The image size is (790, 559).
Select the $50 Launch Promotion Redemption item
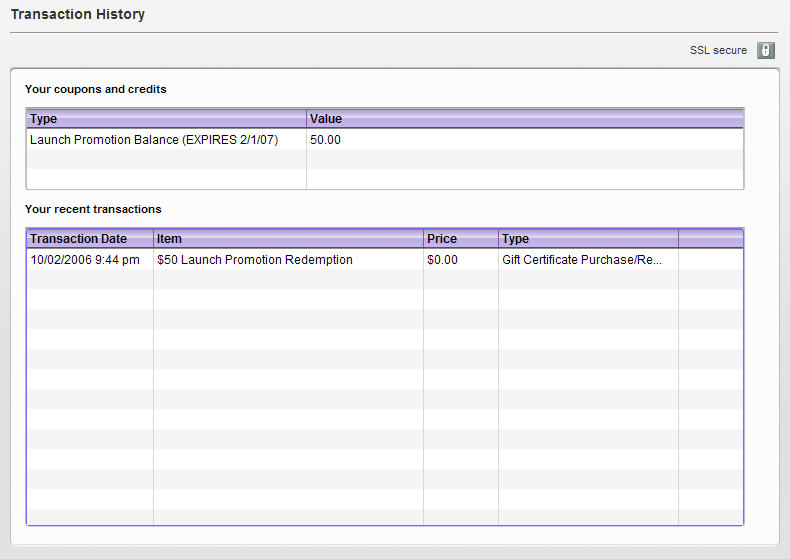[x=255, y=260]
